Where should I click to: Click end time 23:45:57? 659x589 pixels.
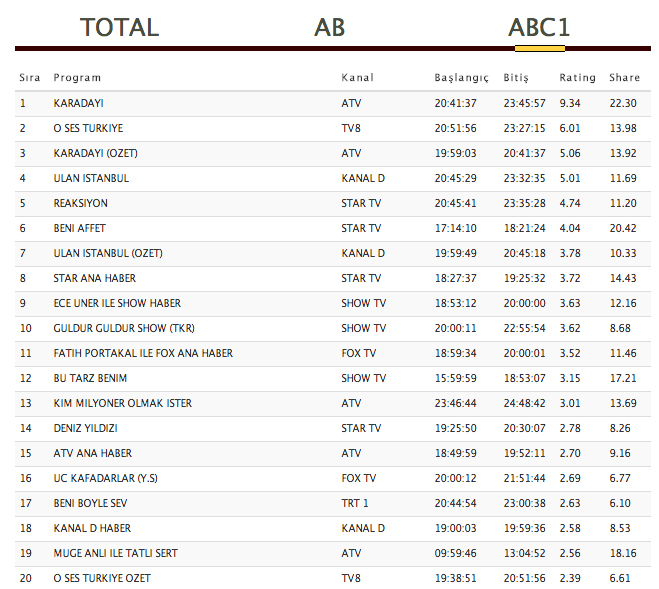point(525,103)
